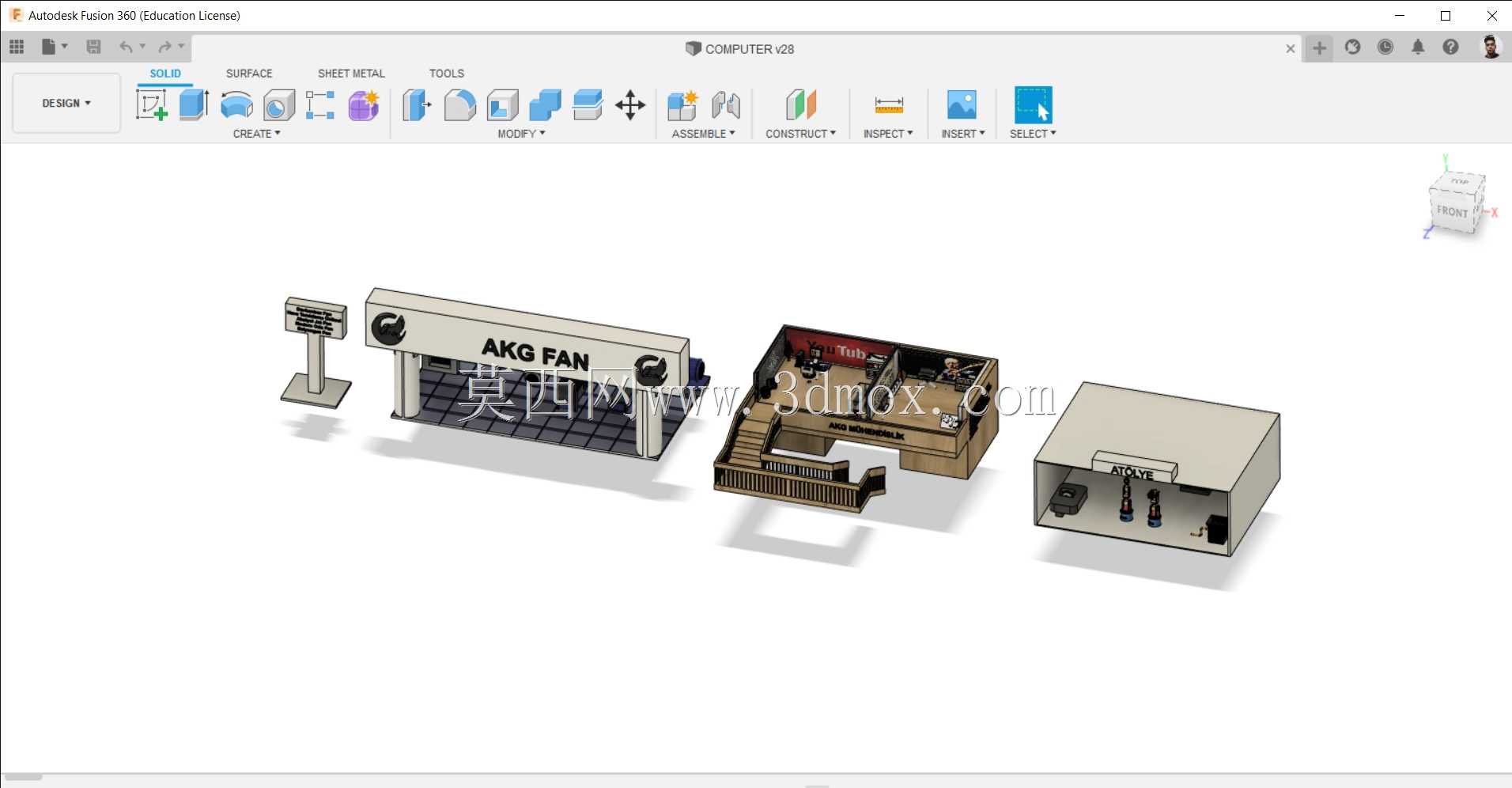Viewport: 1512px width, 788px height.
Task: Select the Shell tool
Action: point(502,105)
